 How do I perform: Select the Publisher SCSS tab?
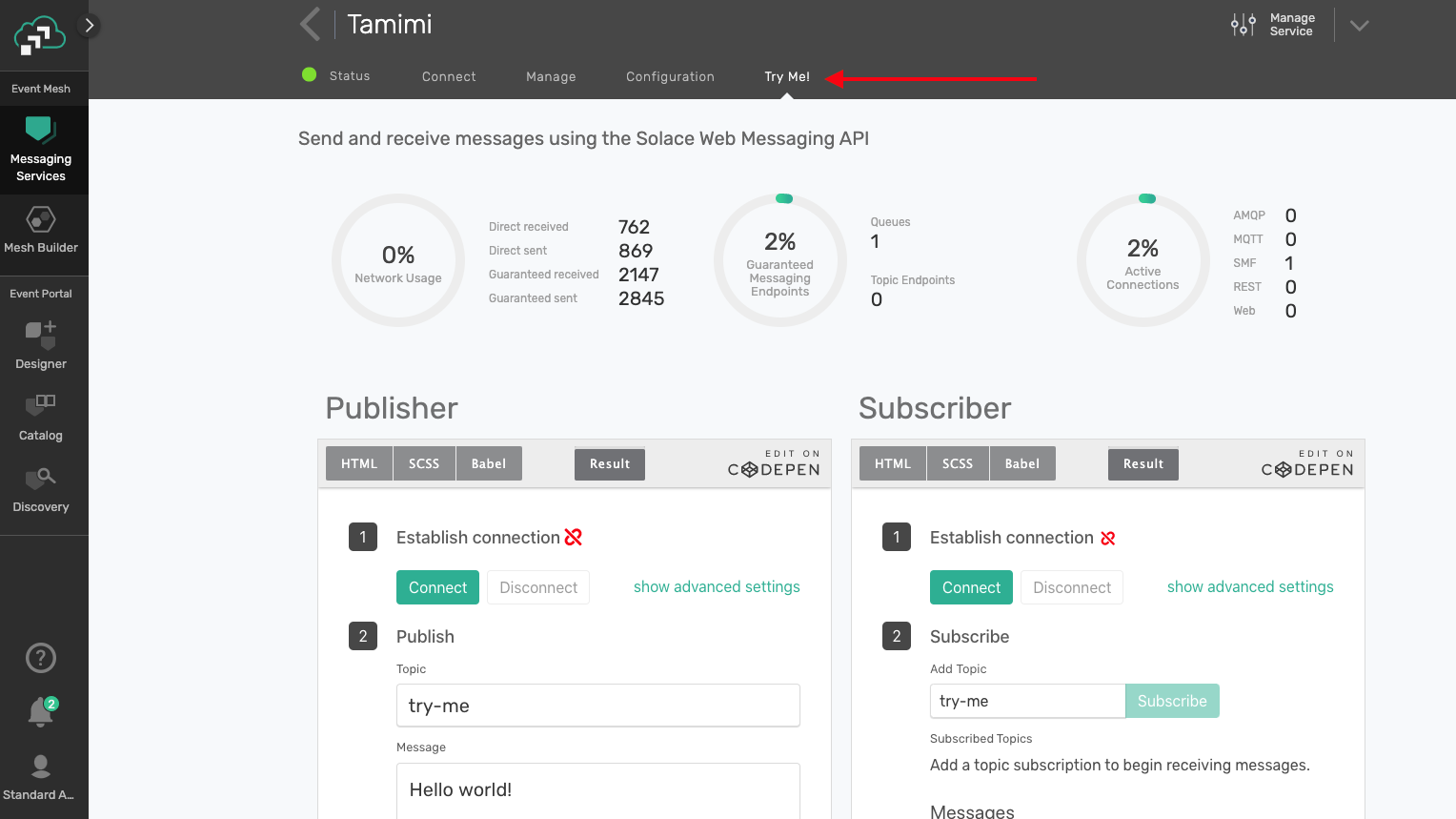point(424,464)
